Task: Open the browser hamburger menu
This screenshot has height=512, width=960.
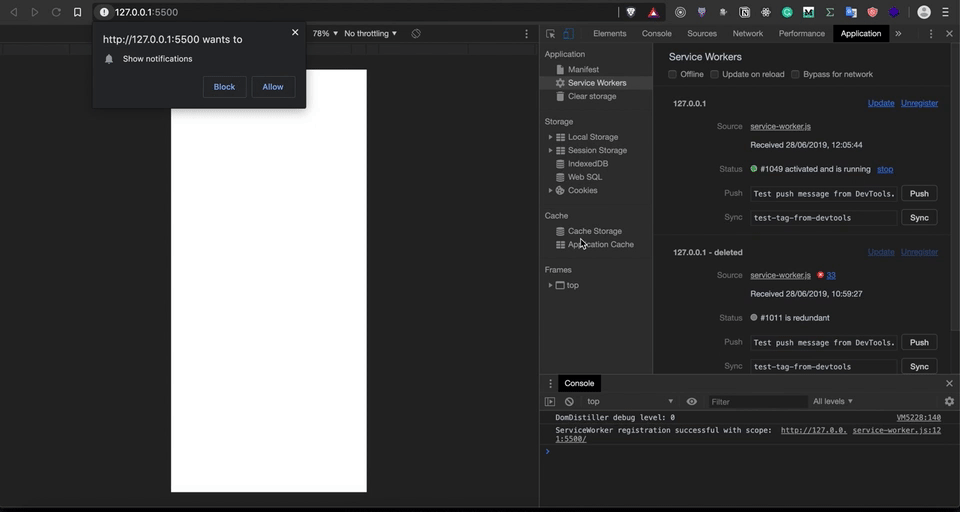Action: click(x=946, y=12)
